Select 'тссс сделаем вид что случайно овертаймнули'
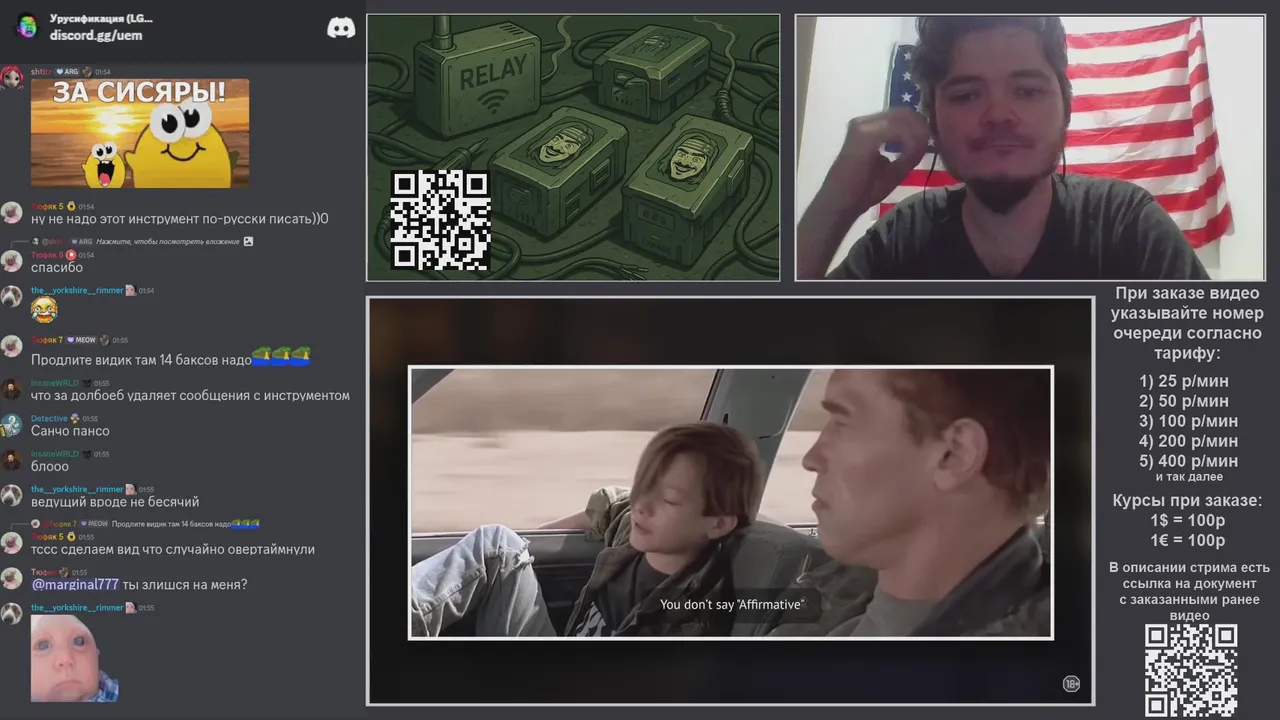The height and width of the screenshot is (720, 1280). (x=173, y=550)
